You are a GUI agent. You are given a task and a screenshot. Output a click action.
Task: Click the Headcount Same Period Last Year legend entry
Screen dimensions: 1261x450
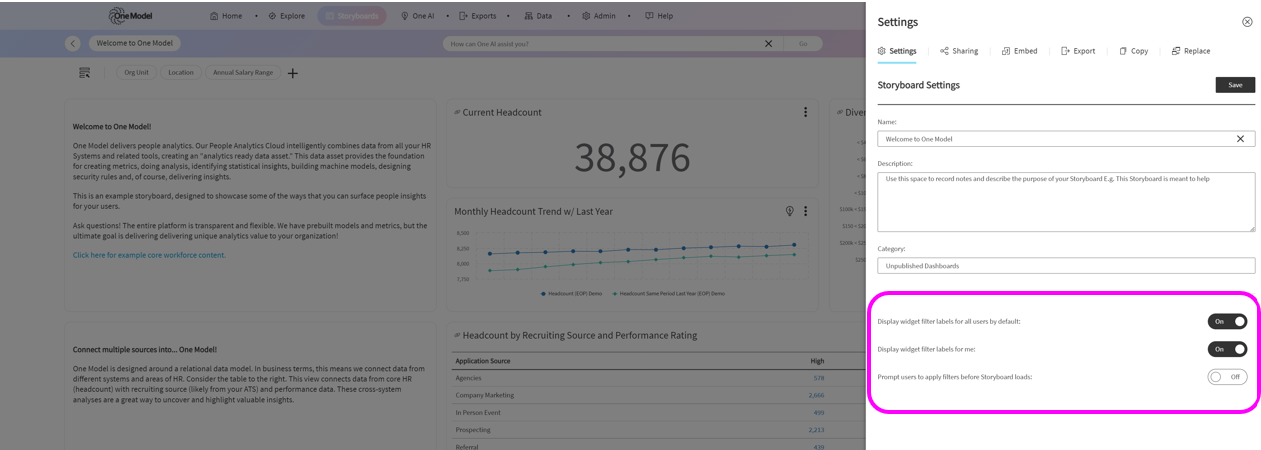coord(667,294)
